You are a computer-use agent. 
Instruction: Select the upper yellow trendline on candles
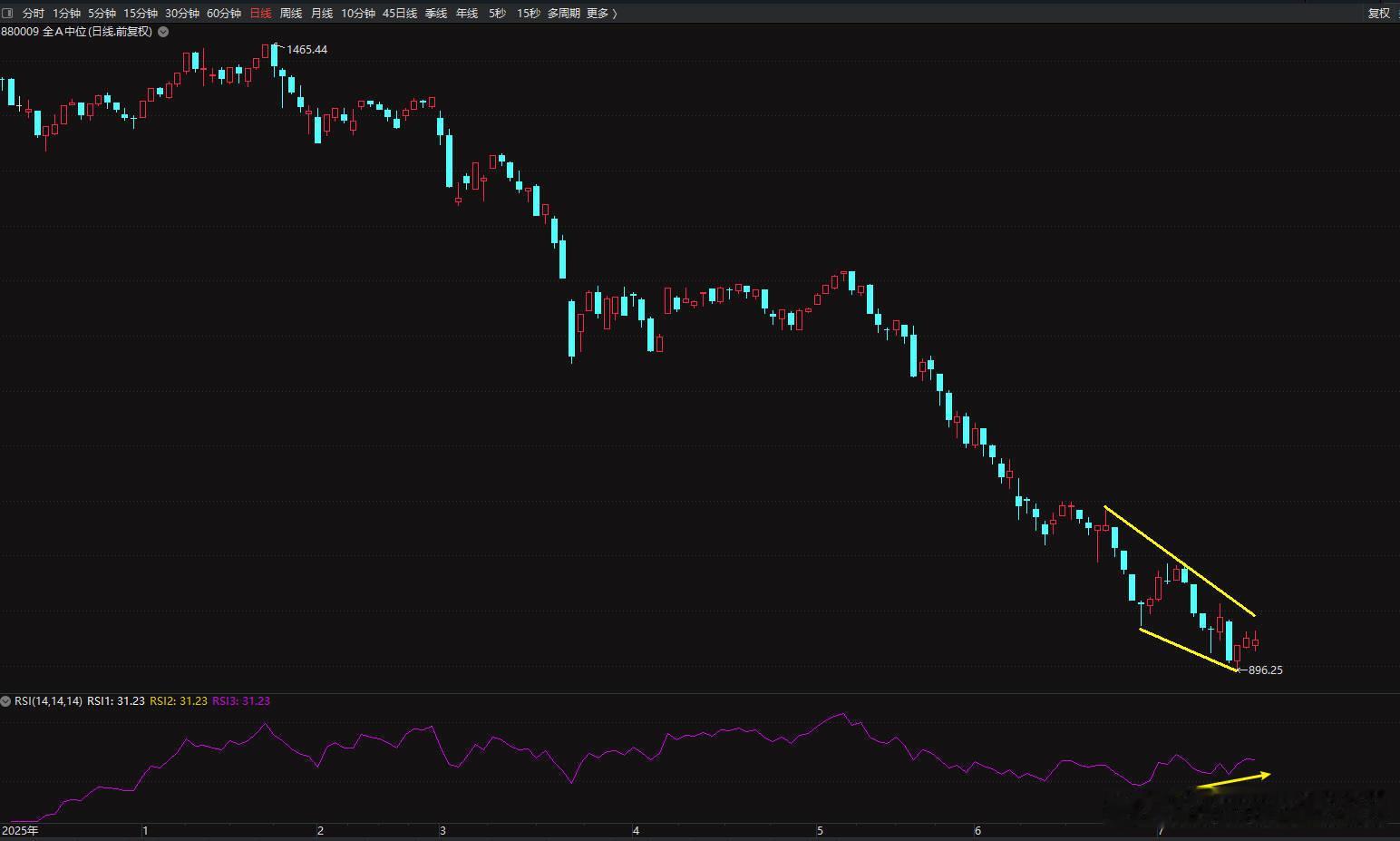pos(1180,561)
